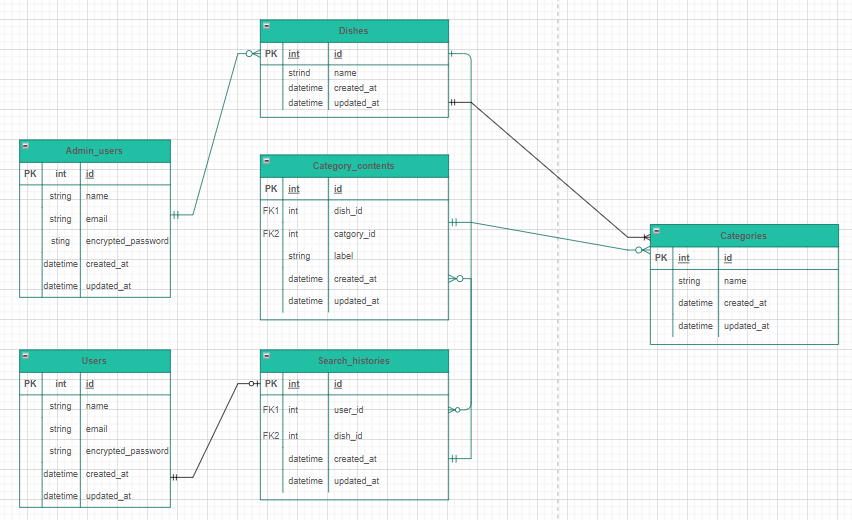Click the PK cell in Search_histories
852x520 pixels.
click(271, 384)
